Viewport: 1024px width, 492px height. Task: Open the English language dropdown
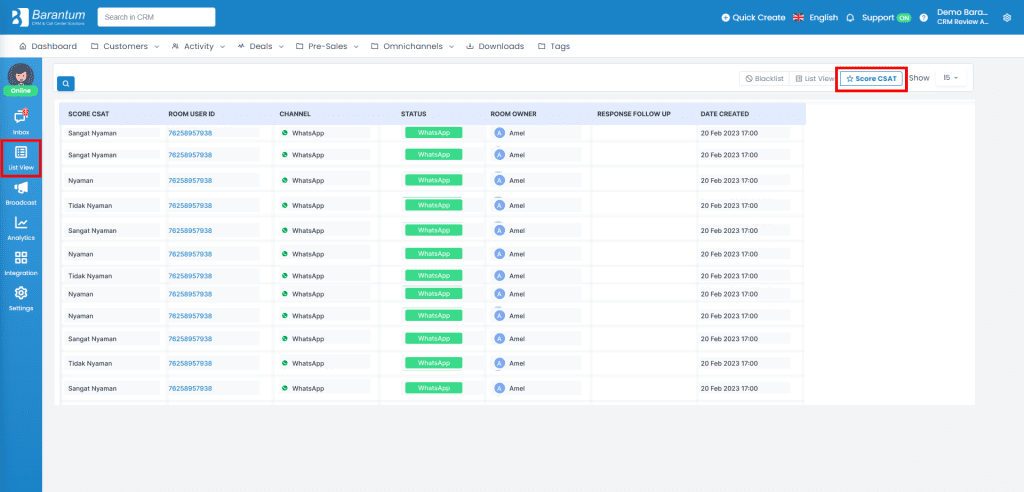815,18
